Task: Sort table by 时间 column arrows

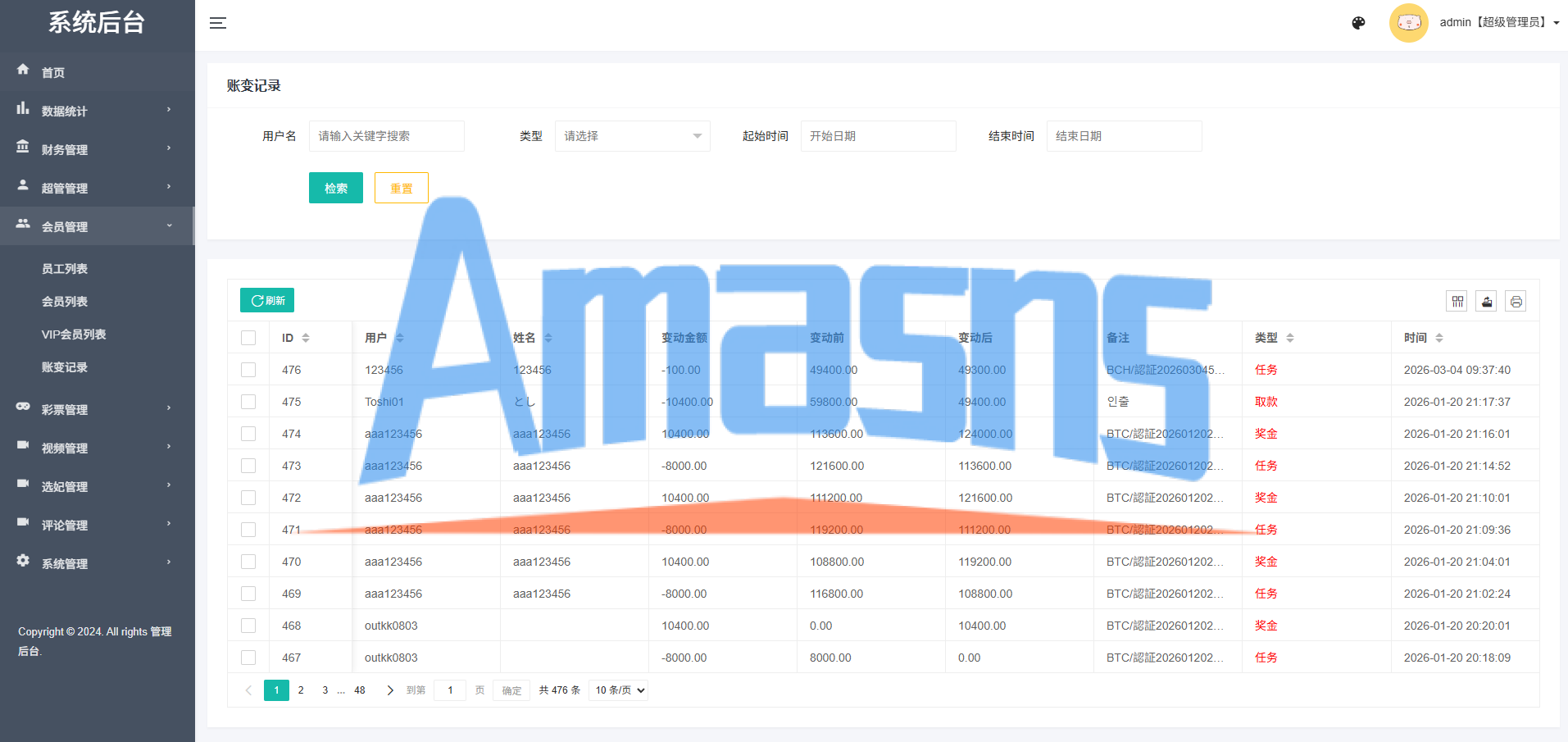Action: click(x=1439, y=338)
